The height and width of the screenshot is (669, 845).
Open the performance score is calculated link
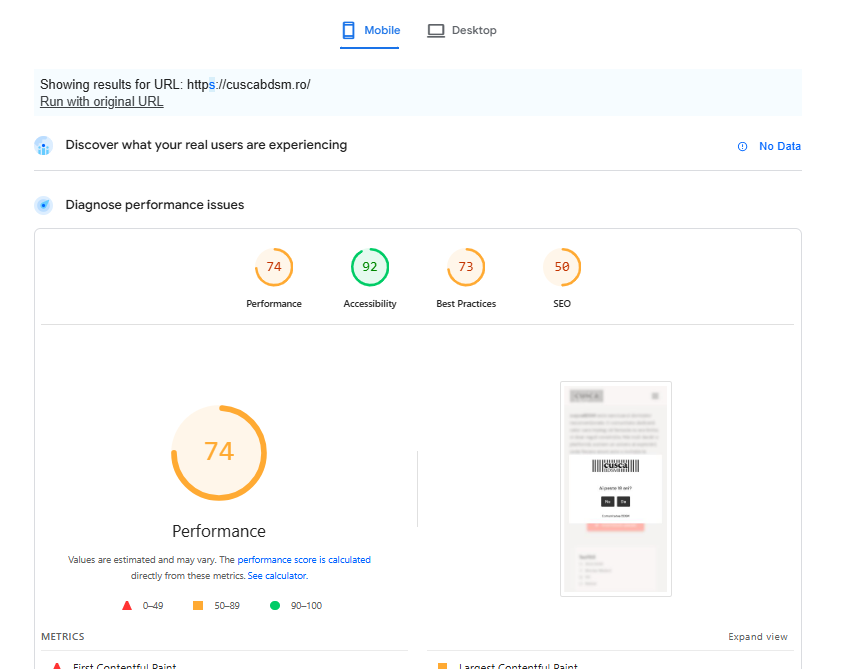pos(304,560)
